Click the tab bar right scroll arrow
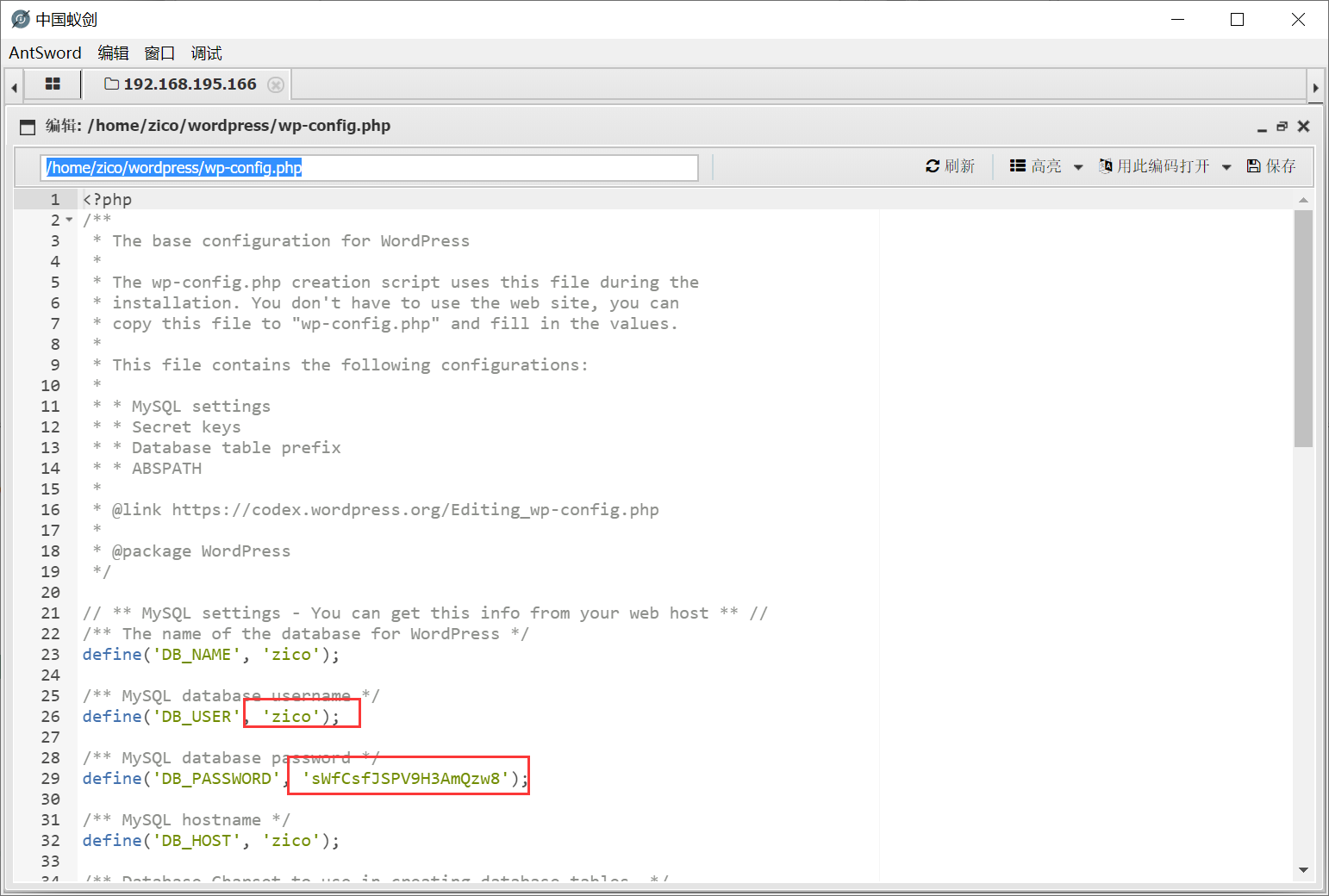Image resolution: width=1329 pixels, height=896 pixels. point(1315,87)
